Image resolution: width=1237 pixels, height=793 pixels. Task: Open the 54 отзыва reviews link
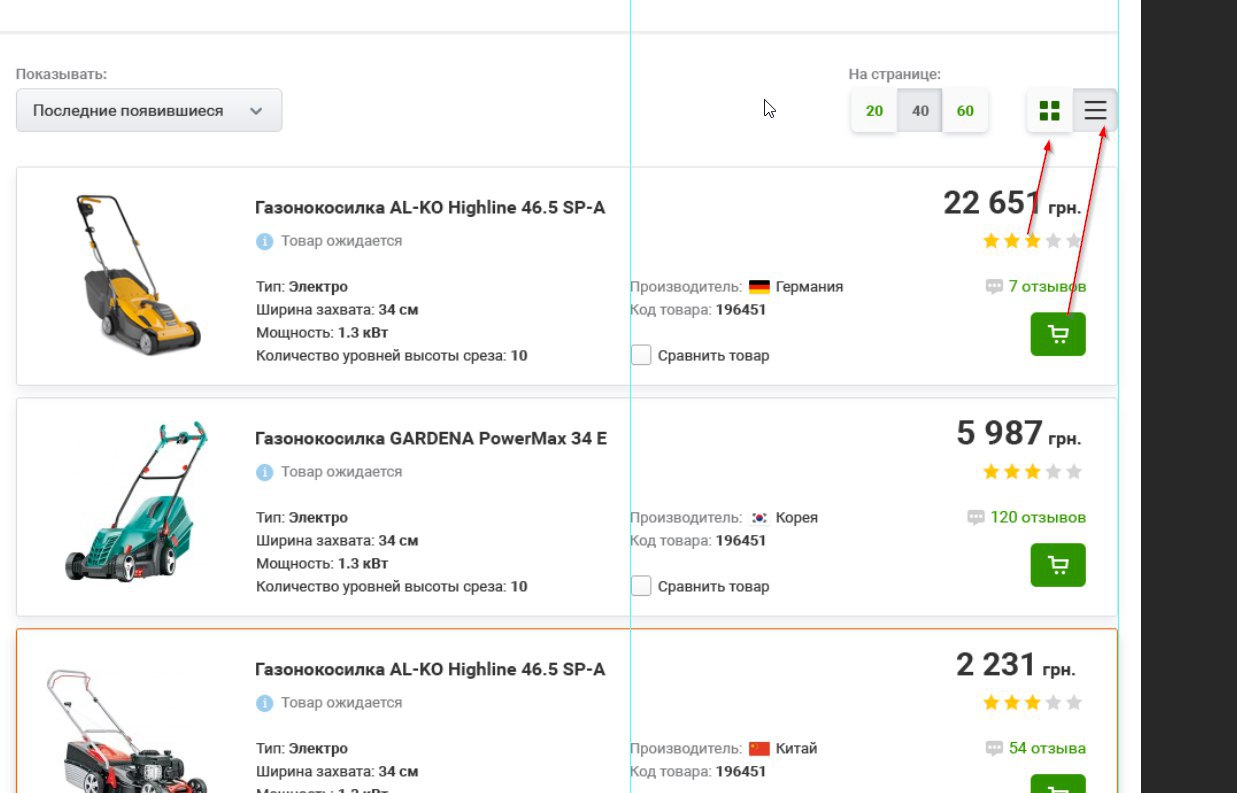(1047, 749)
